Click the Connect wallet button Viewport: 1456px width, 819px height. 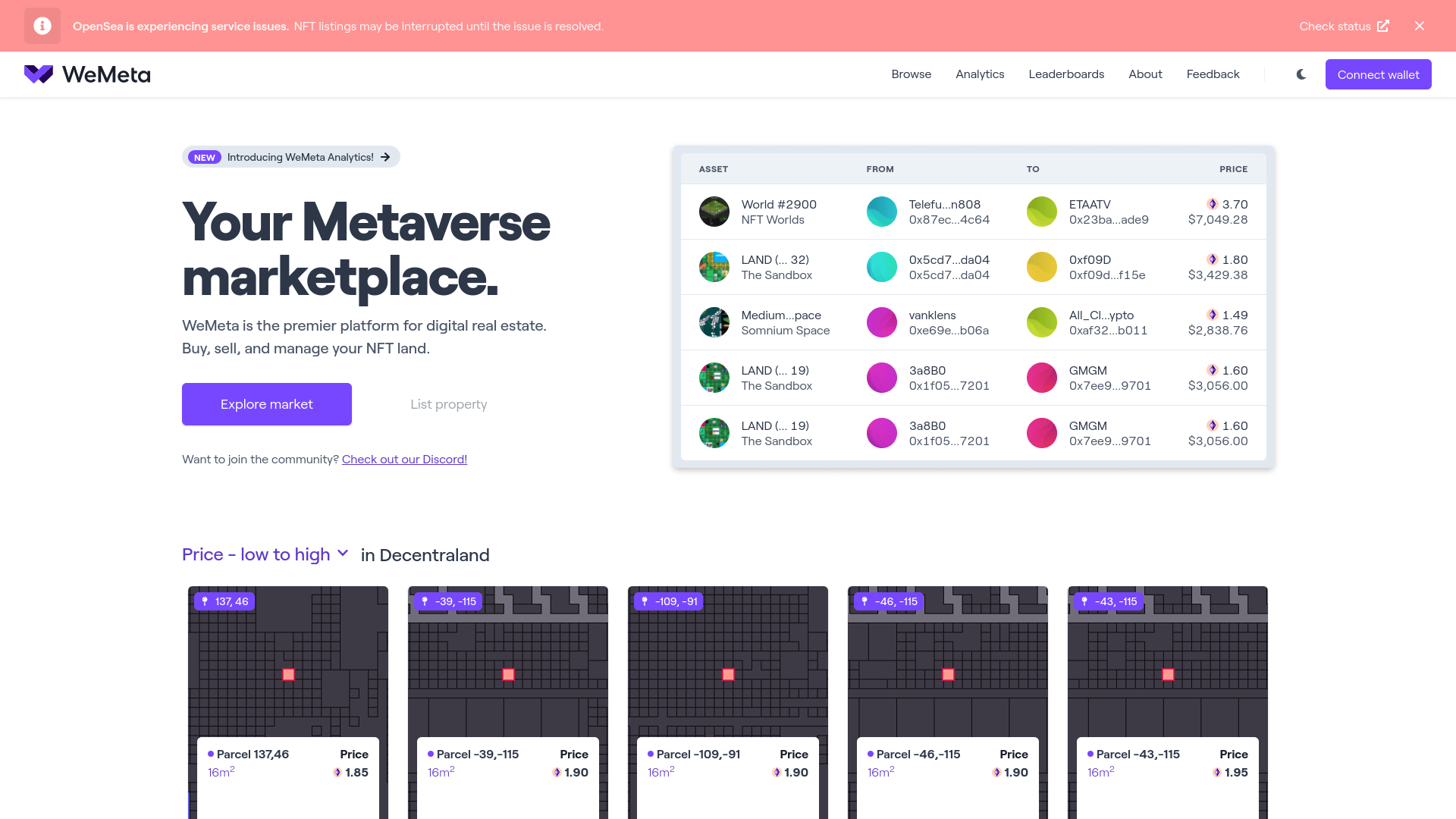(1378, 74)
